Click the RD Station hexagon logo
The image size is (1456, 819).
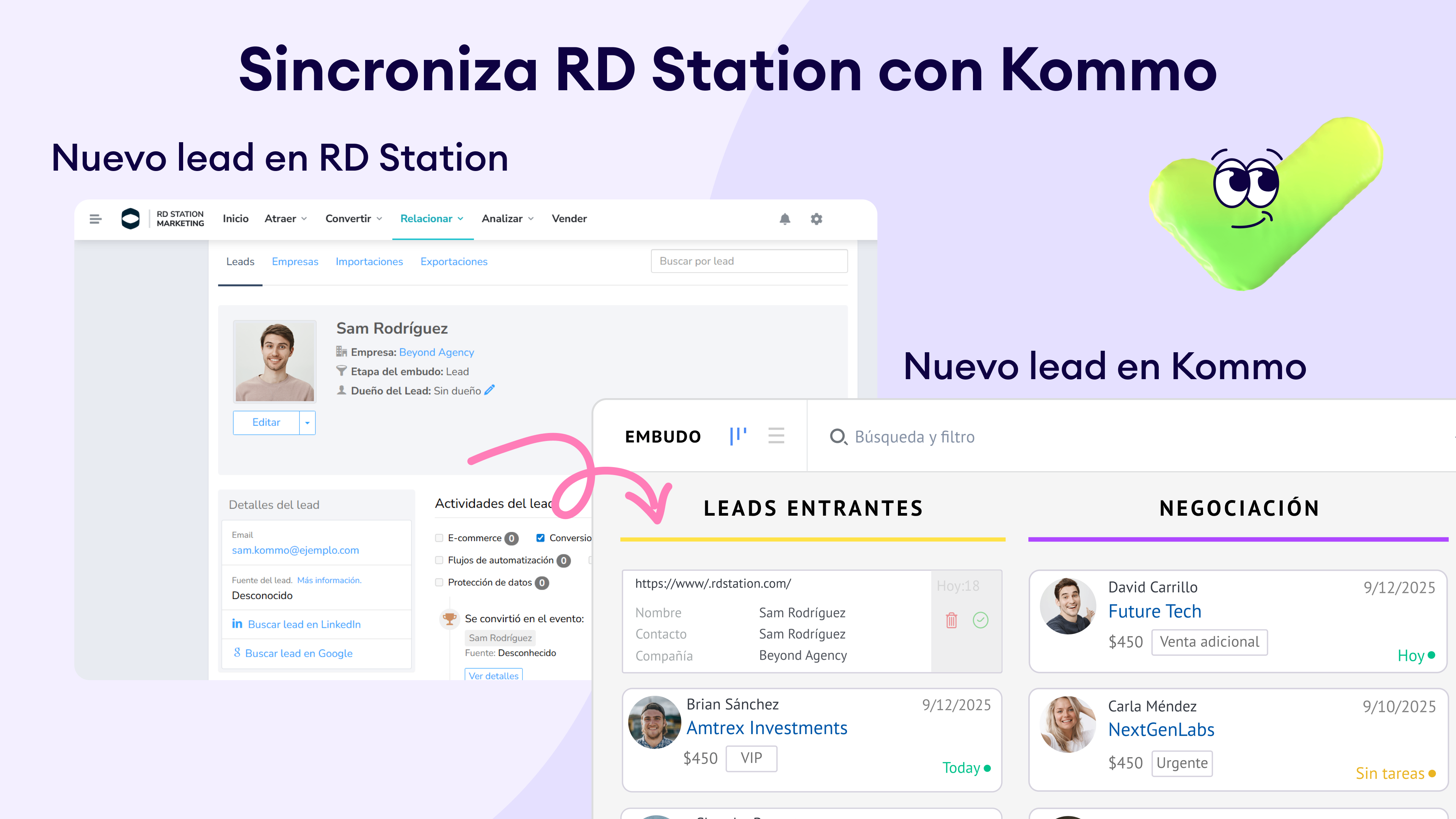[x=130, y=219]
